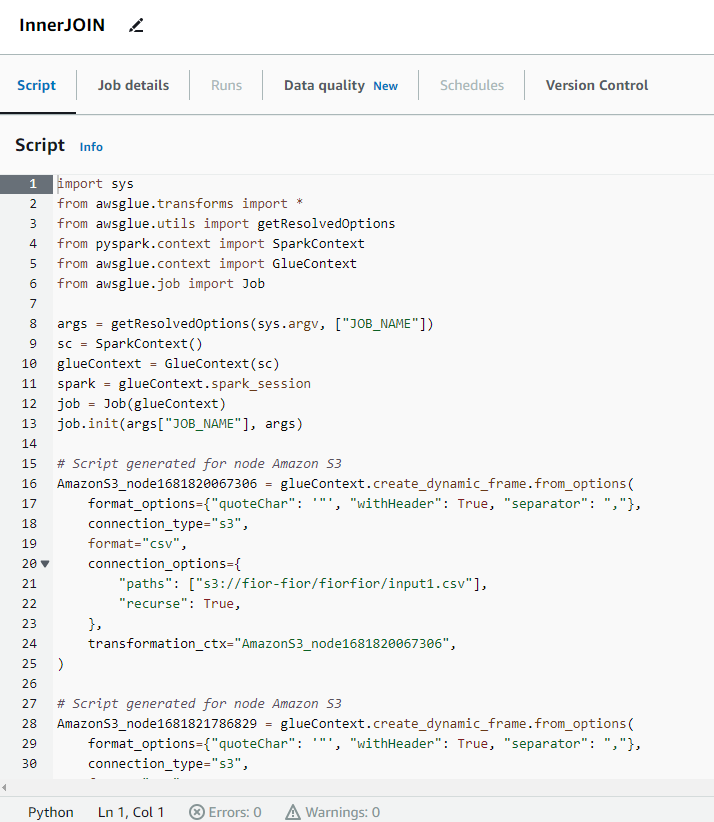Screen dimensions: 714x822
Task: Click the New badge next to Data quality
Action: coord(385,86)
